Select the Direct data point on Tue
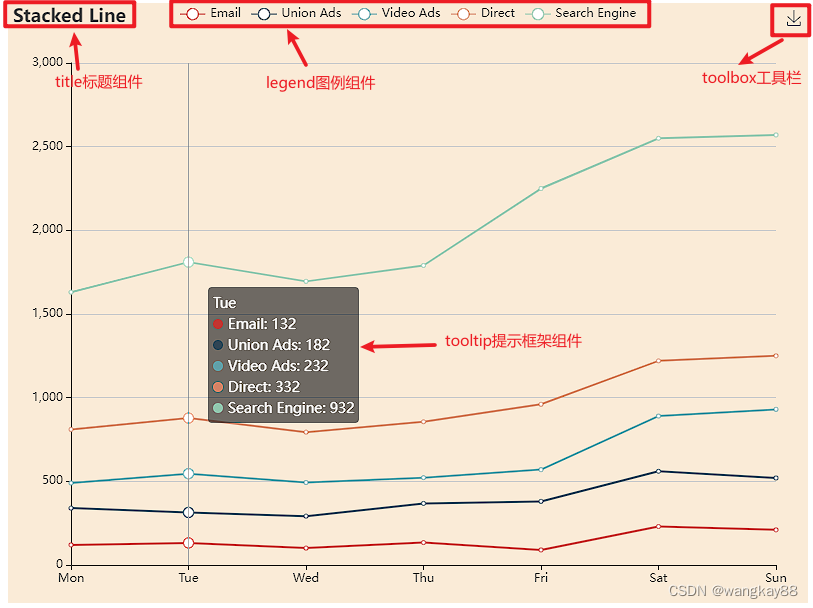 [x=189, y=418]
